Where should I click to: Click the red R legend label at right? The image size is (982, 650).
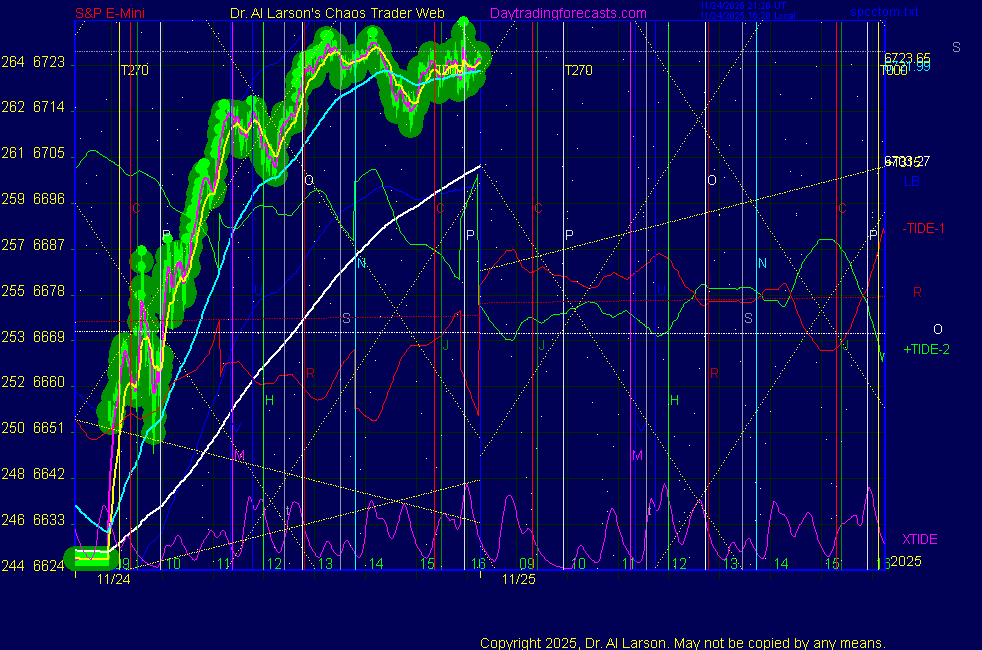[x=917, y=292]
